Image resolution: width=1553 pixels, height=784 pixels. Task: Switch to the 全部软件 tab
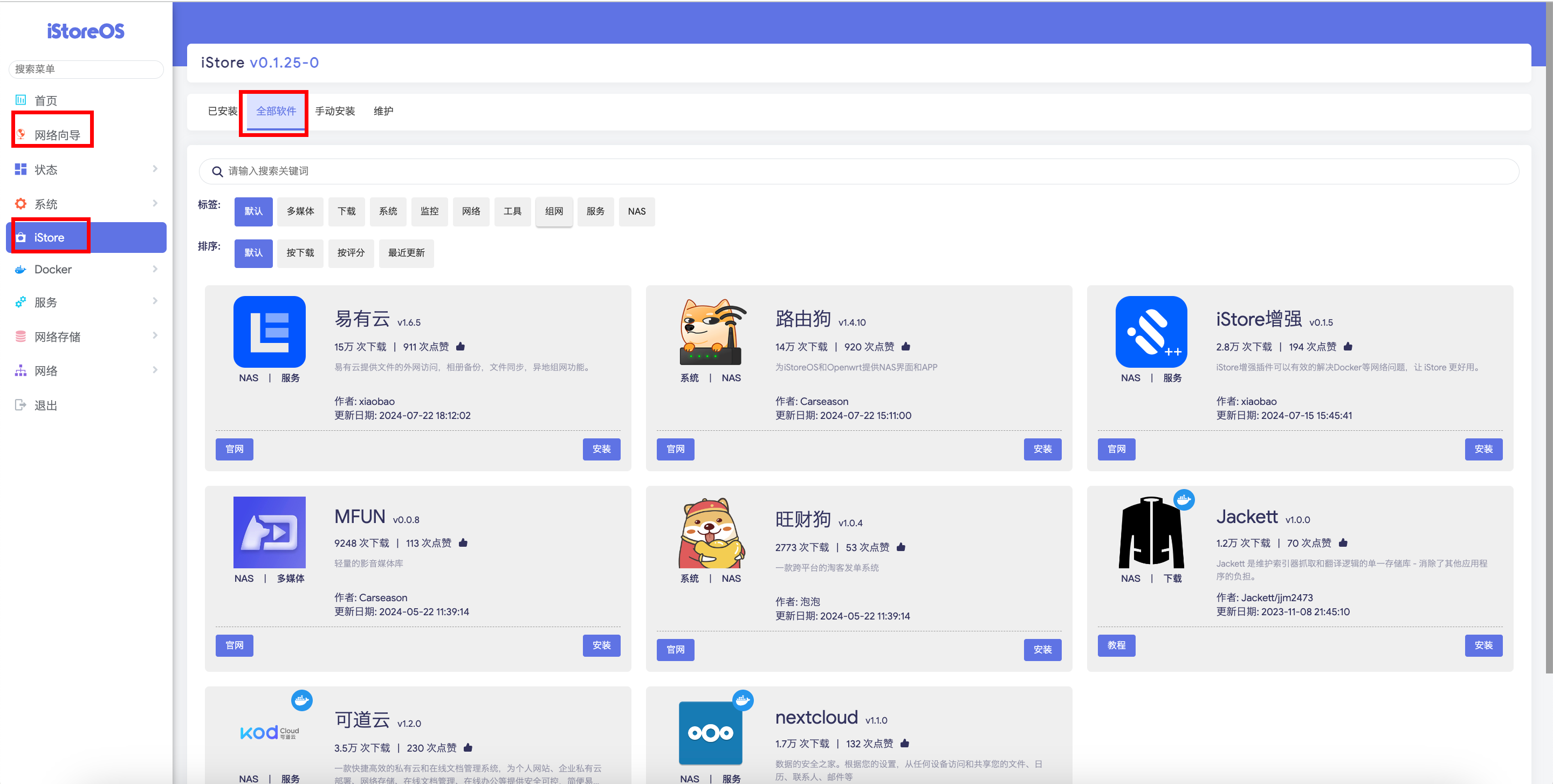point(276,111)
